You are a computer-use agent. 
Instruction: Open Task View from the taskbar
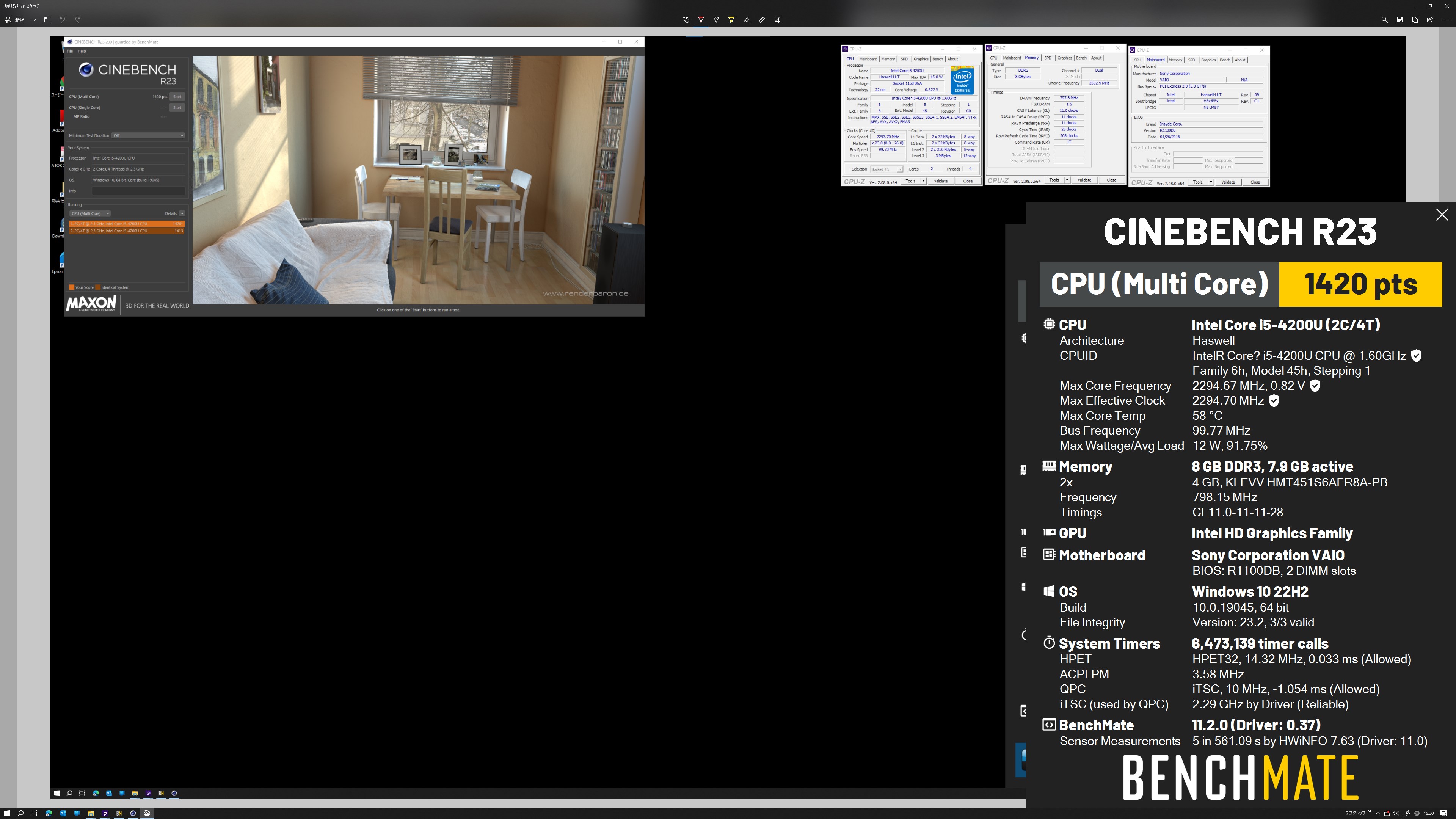pos(34,813)
